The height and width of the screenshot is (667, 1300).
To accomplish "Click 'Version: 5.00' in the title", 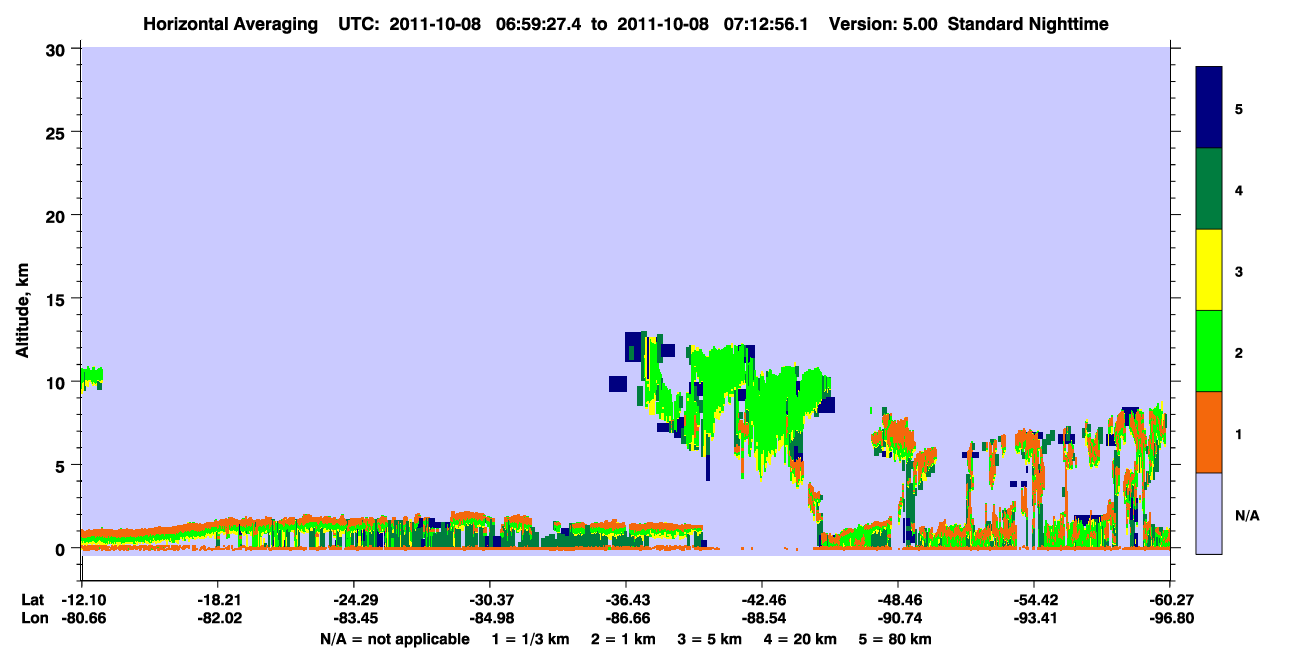I will coord(883,24).
